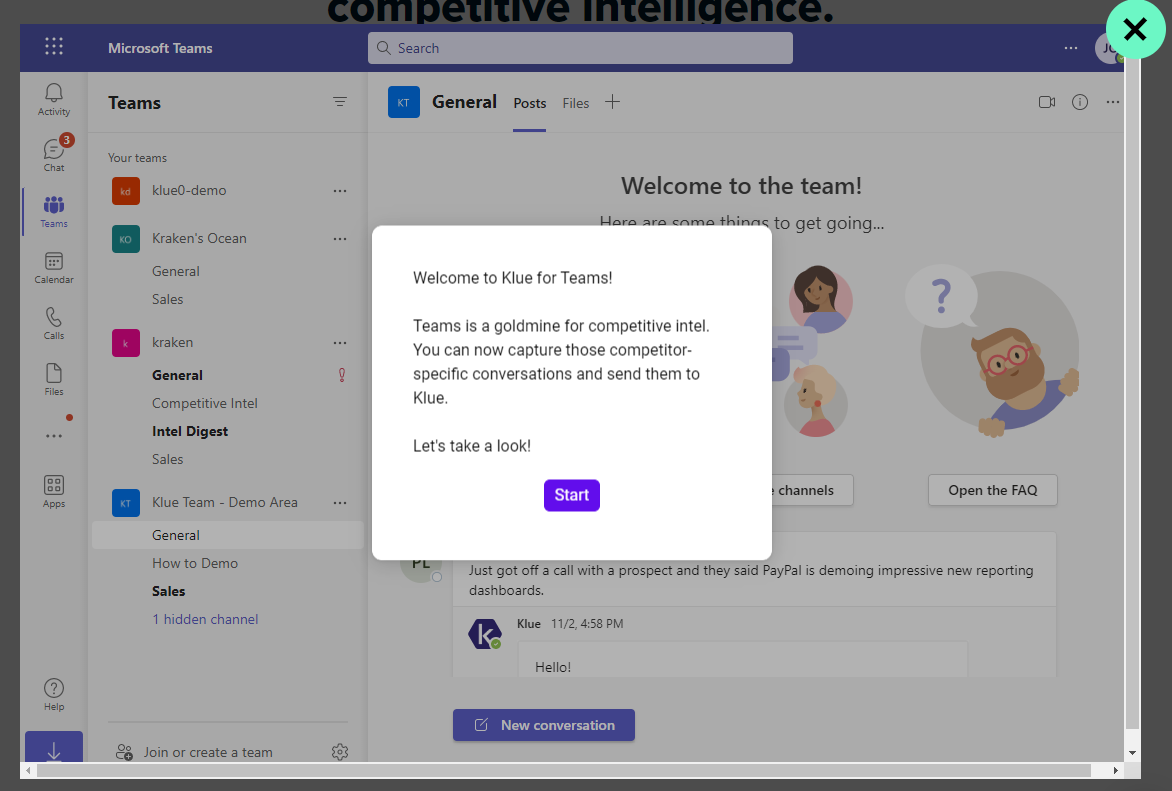The width and height of the screenshot is (1172, 791).
Task: Collapse Klue Team - Demo Area
Action: [x=224, y=502]
